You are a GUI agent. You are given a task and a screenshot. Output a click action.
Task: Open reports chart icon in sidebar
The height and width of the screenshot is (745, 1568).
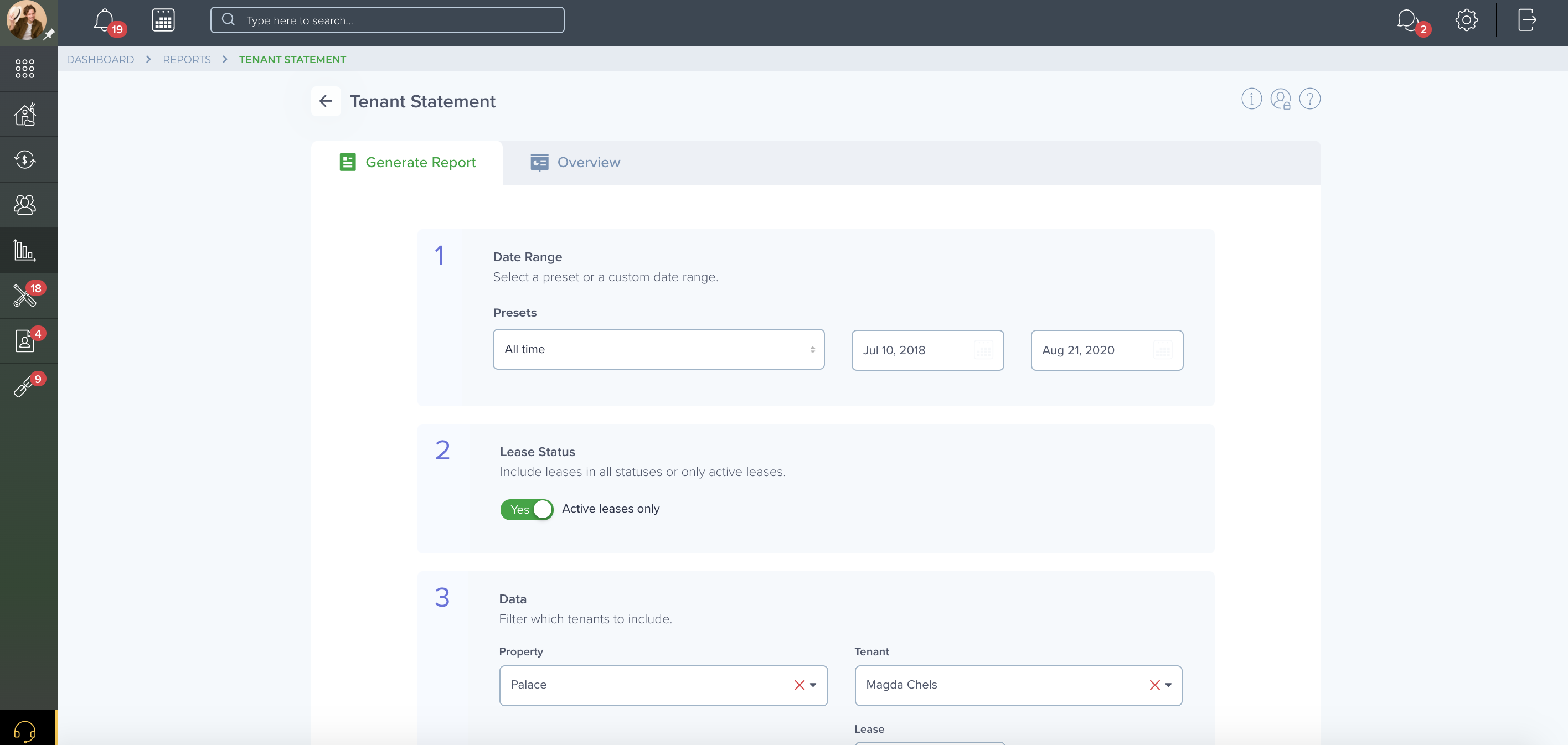tap(25, 250)
